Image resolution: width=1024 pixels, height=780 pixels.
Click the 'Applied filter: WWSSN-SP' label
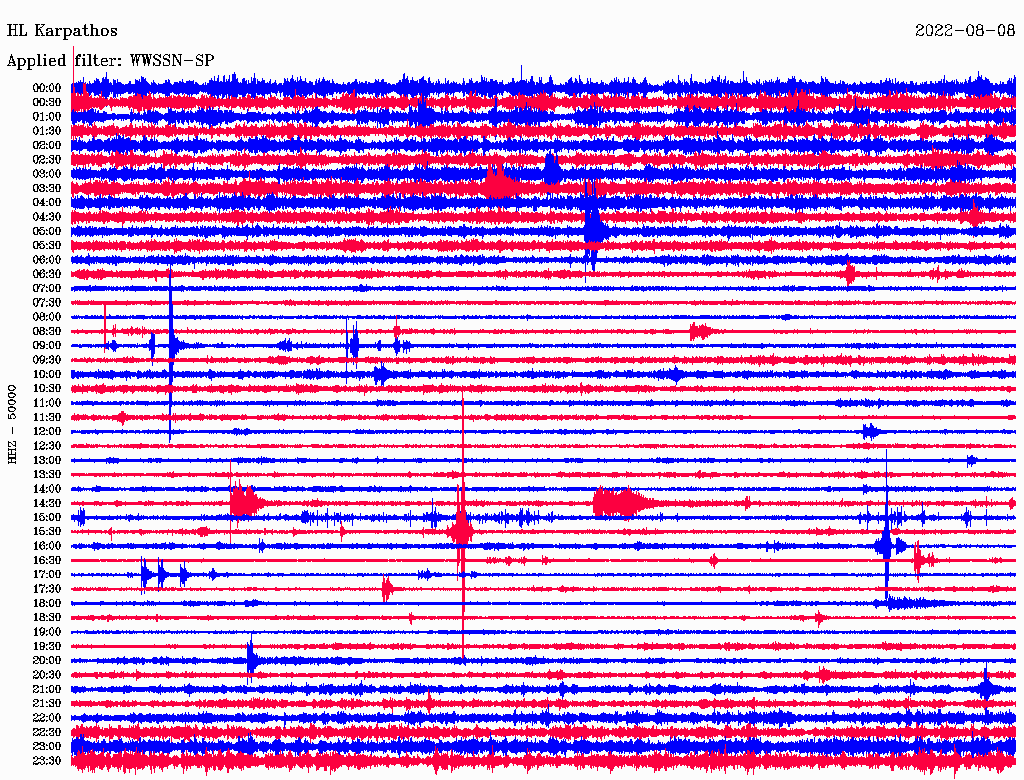(x=110, y=61)
